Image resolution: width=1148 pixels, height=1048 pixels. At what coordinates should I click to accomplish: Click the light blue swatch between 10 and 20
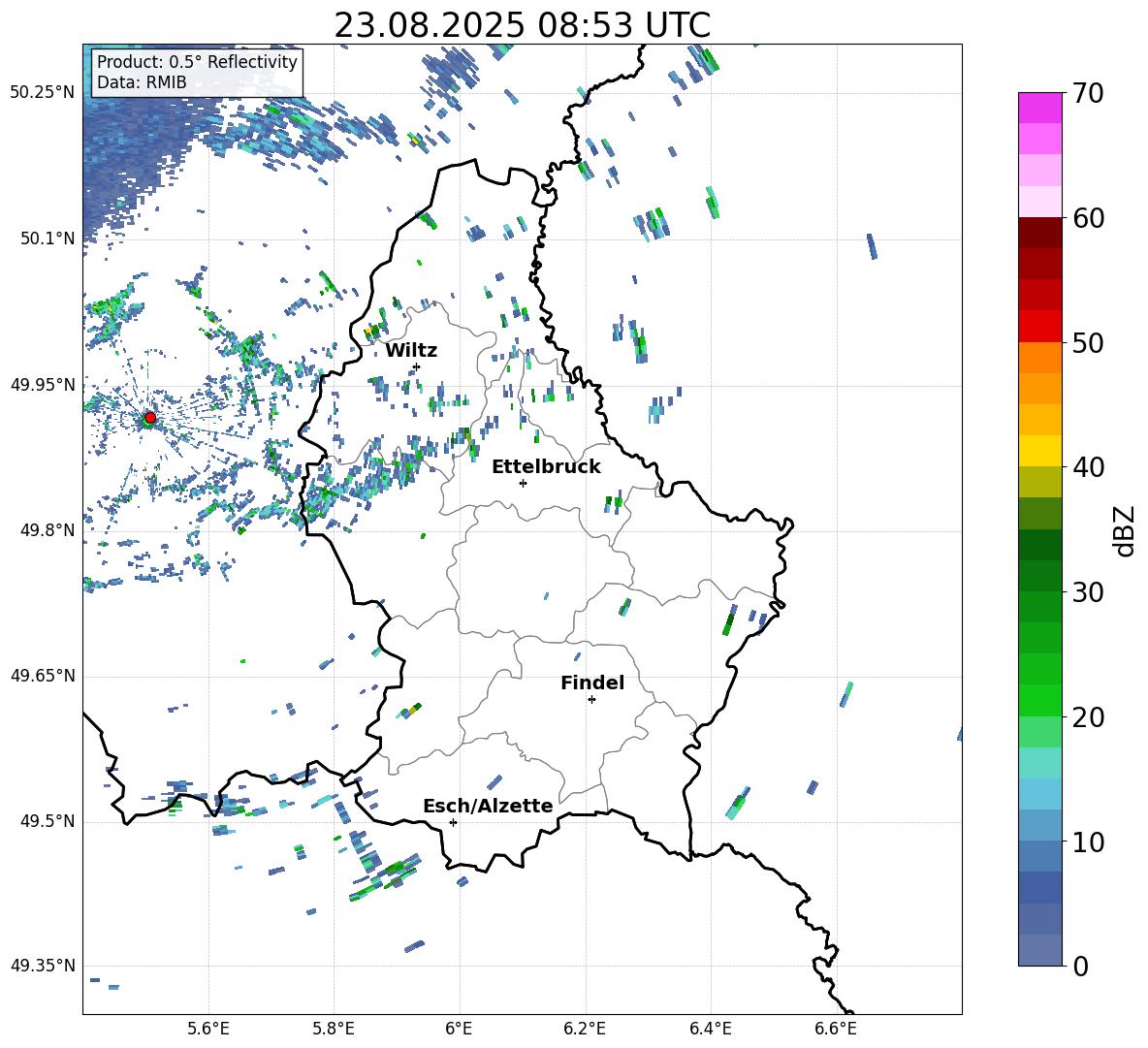pos(1039,794)
